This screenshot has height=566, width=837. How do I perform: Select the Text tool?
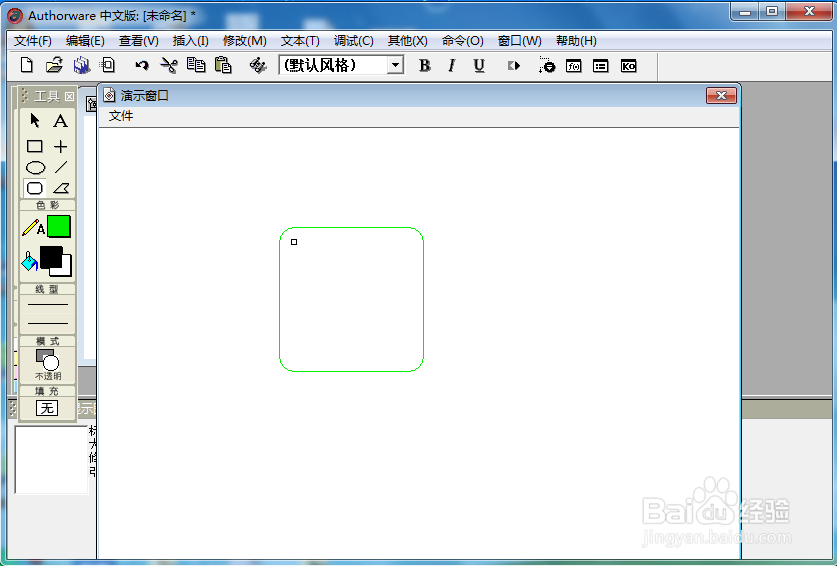(x=60, y=121)
